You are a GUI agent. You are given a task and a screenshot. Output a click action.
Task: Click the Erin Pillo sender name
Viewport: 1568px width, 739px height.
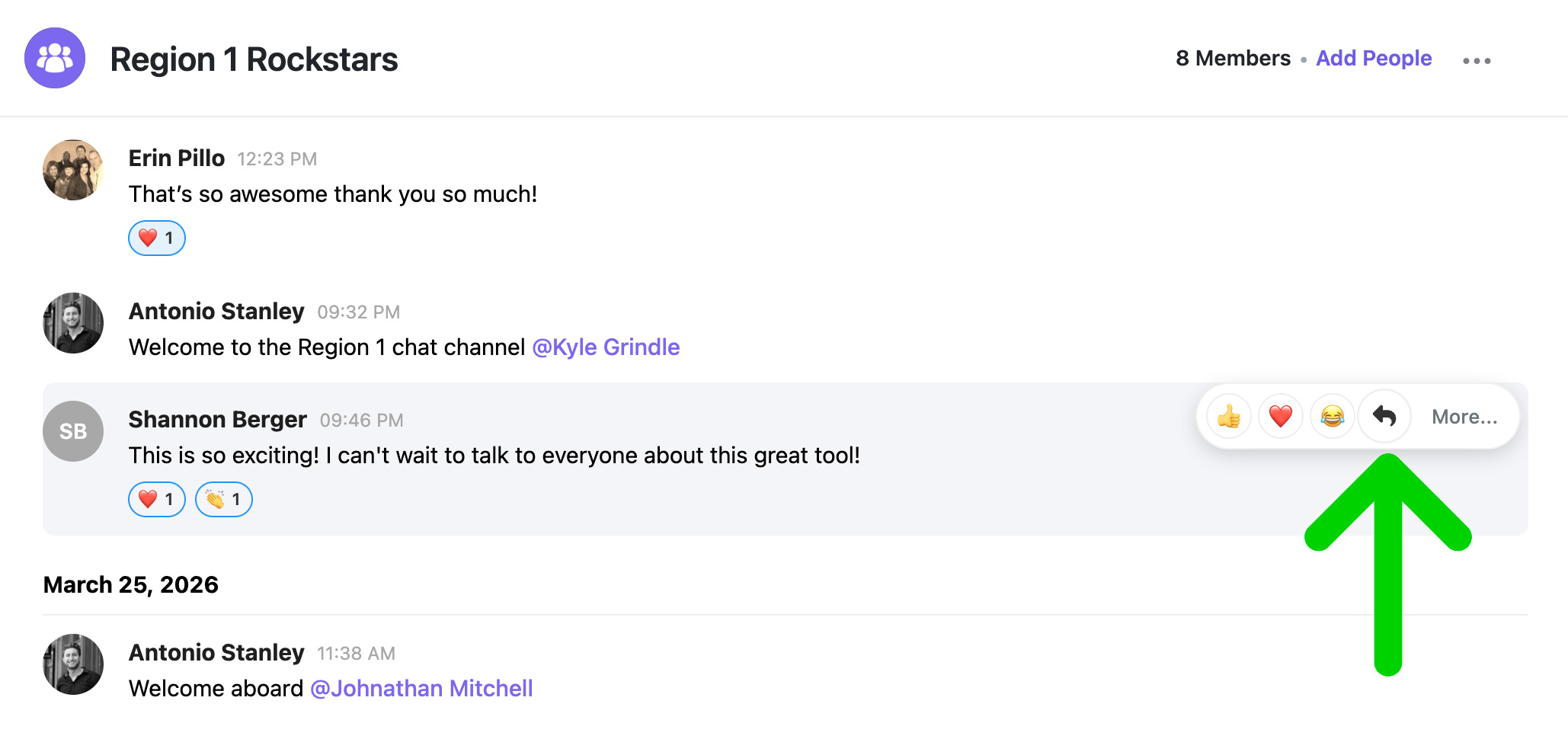point(177,158)
